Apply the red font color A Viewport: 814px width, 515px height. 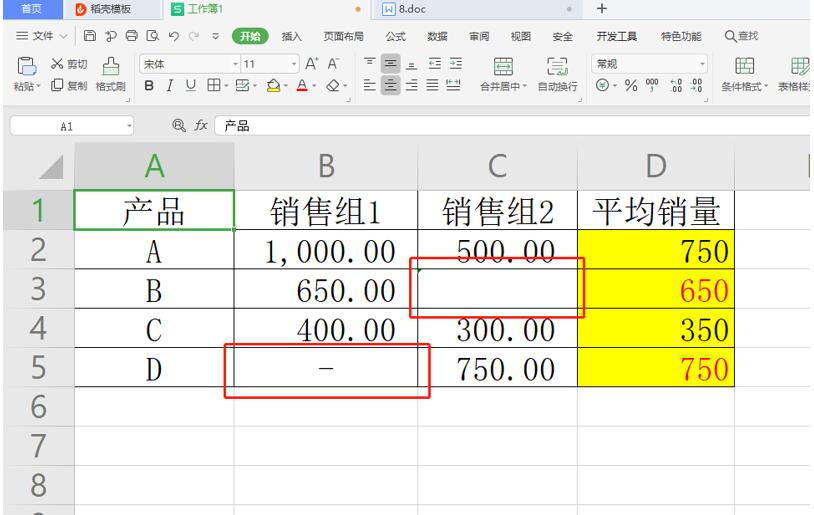point(302,85)
